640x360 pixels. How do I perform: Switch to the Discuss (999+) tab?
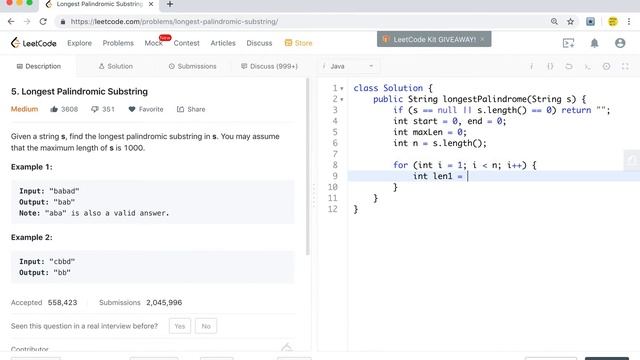[269, 66]
